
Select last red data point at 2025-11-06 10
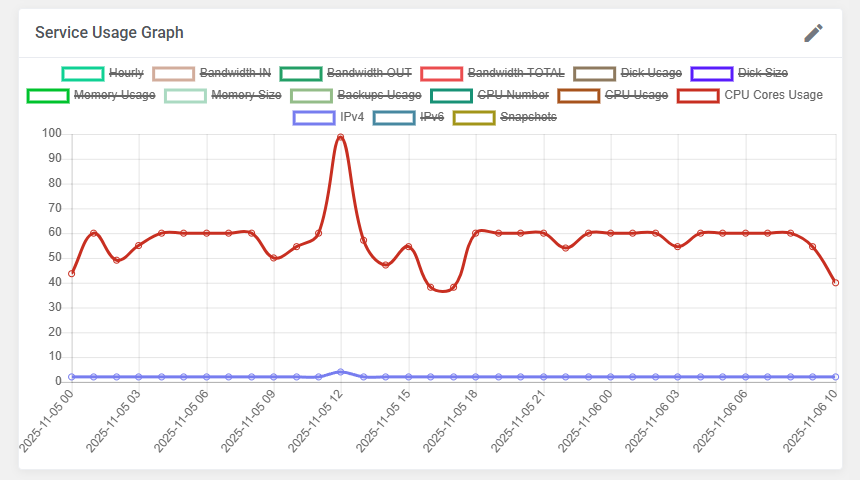(x=835, y=283)
